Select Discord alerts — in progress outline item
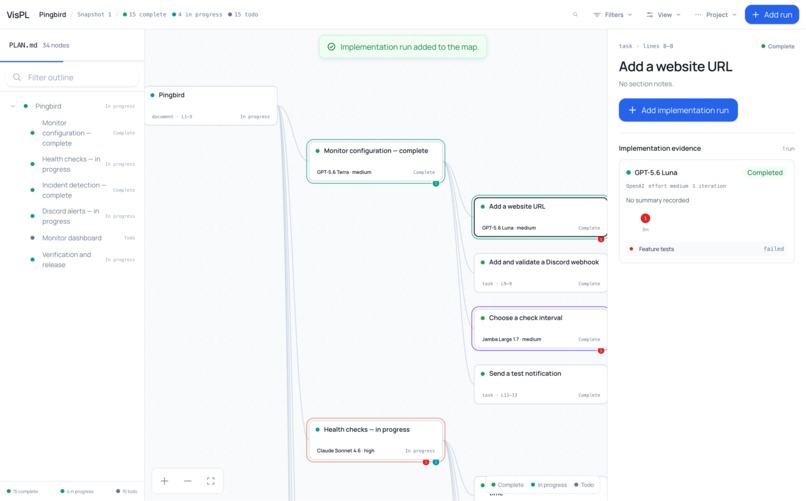 click(x=72, y=216)
